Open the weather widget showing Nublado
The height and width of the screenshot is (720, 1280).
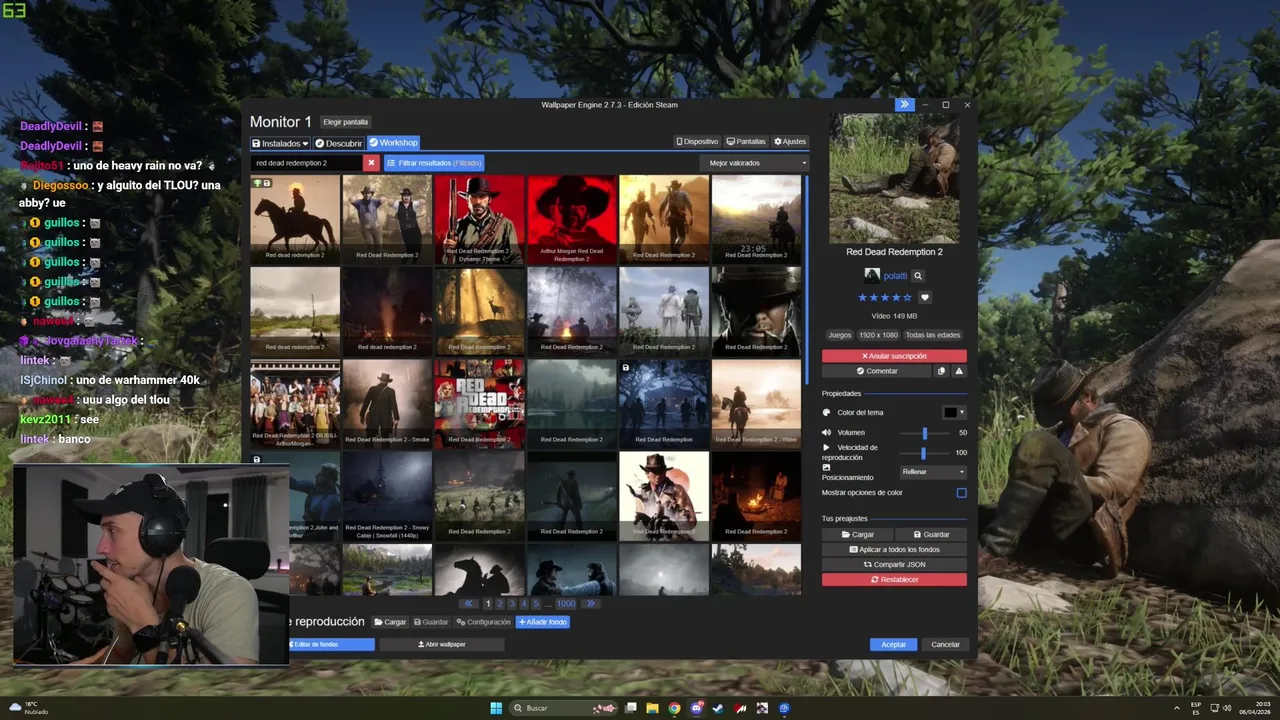pyautogui.click(x=28, y=708)
